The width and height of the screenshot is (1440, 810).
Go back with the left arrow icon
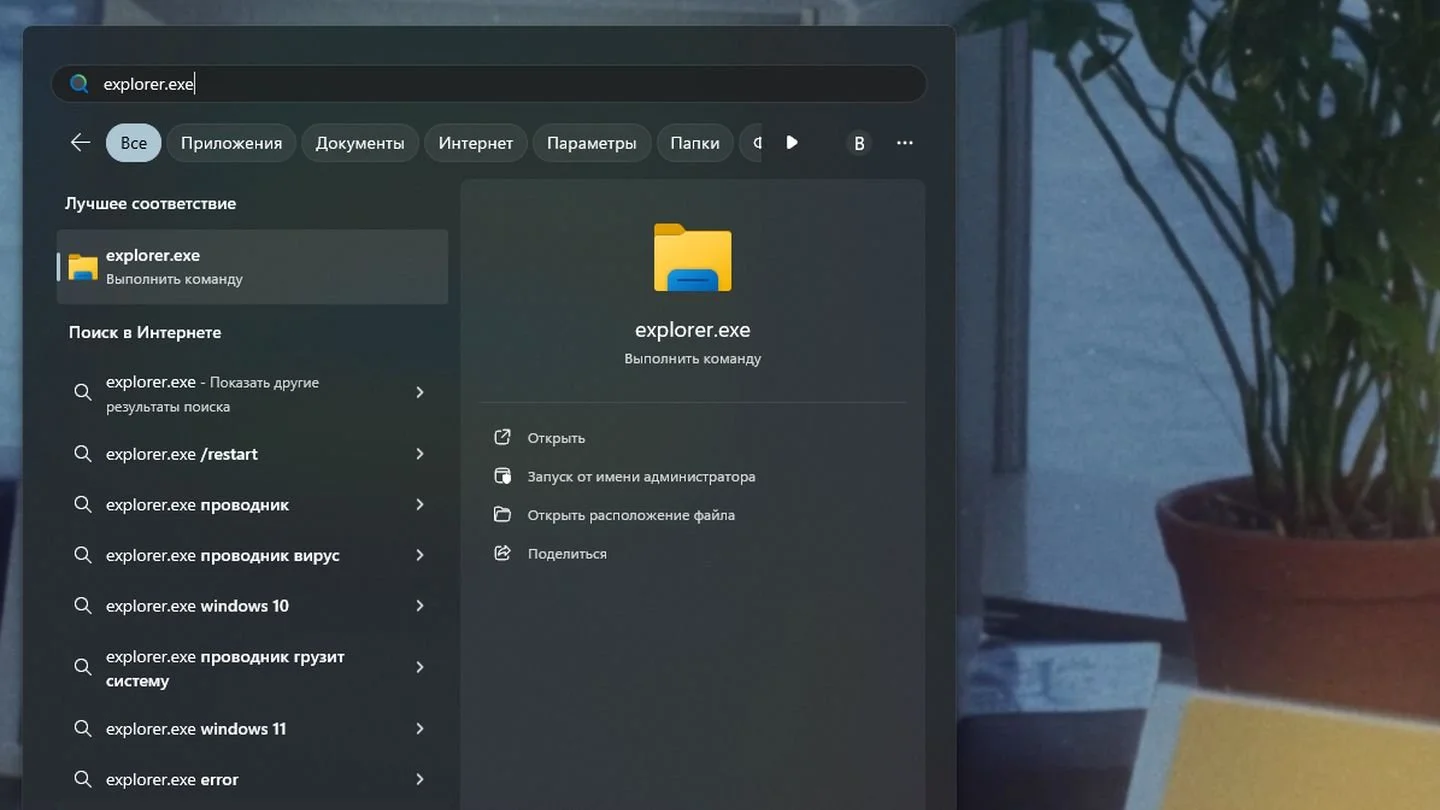pos(80,143)
